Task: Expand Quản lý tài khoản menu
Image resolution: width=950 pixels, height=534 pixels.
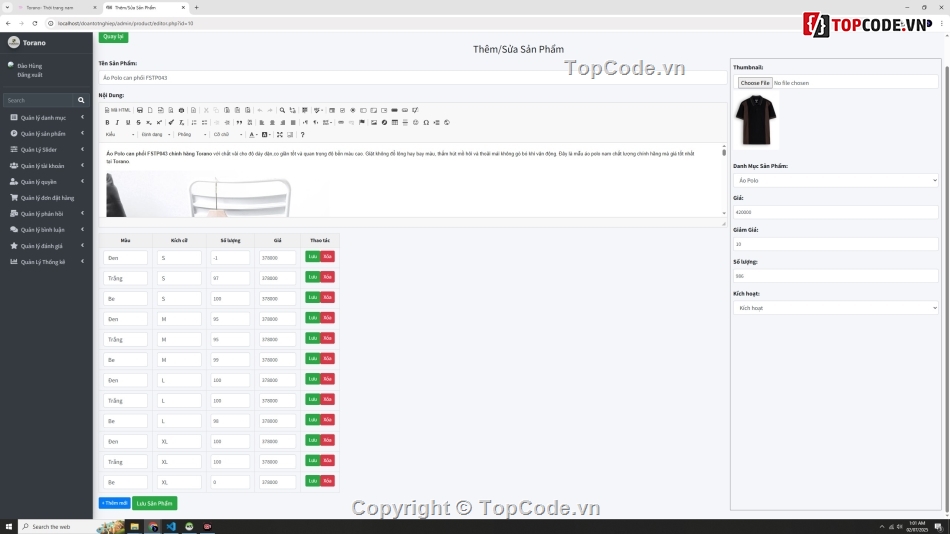Action: tap(46, 165)
